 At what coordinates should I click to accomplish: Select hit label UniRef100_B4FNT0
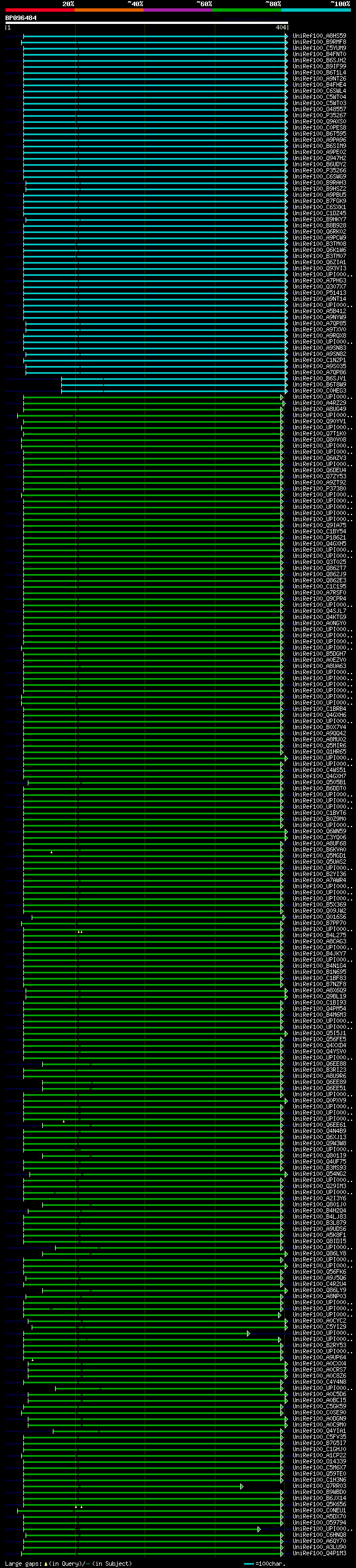coord(319,54)
